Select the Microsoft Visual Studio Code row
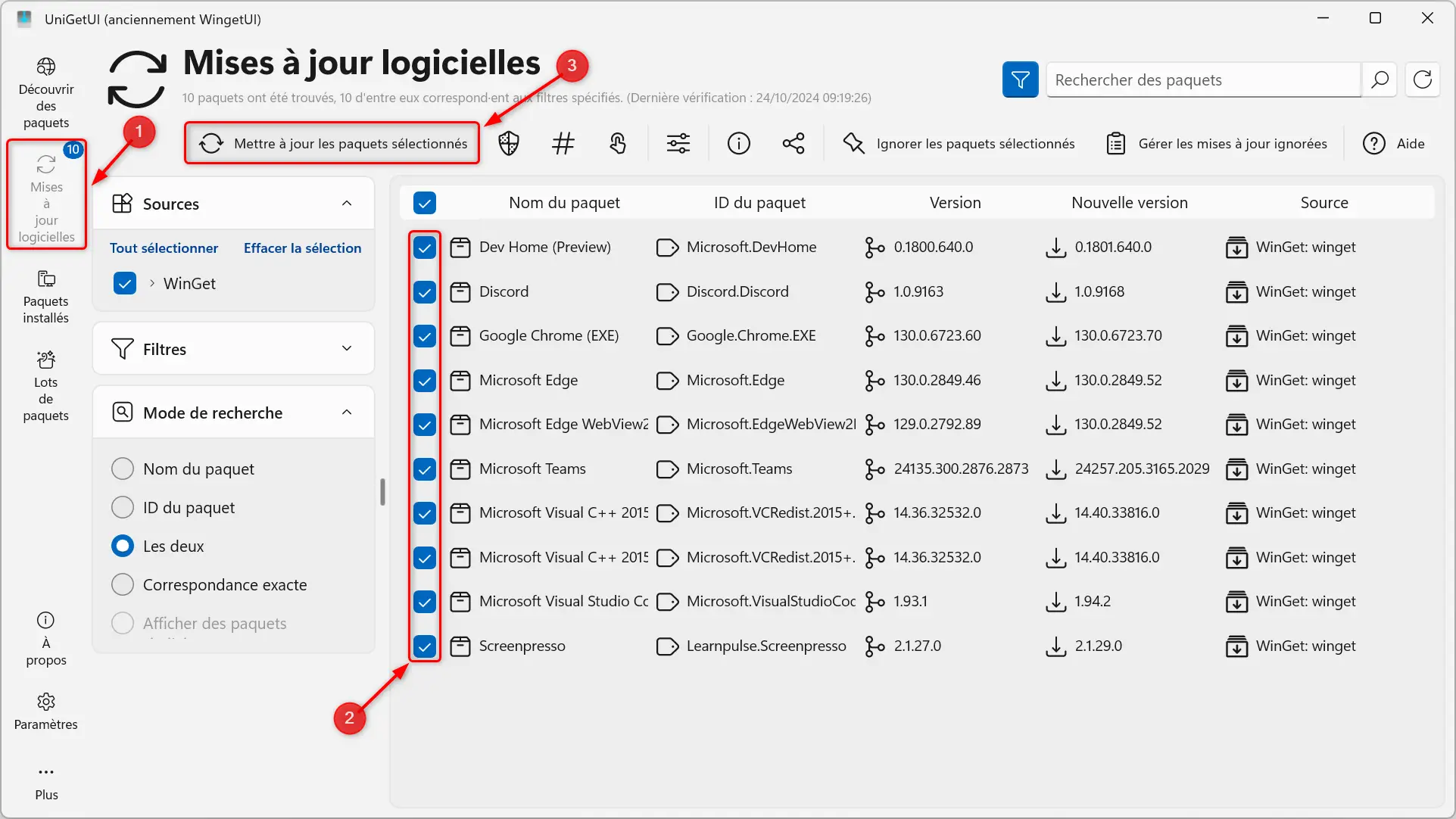Image resolution: width=1456 pixels, height=819 pixels. [916, 602]
